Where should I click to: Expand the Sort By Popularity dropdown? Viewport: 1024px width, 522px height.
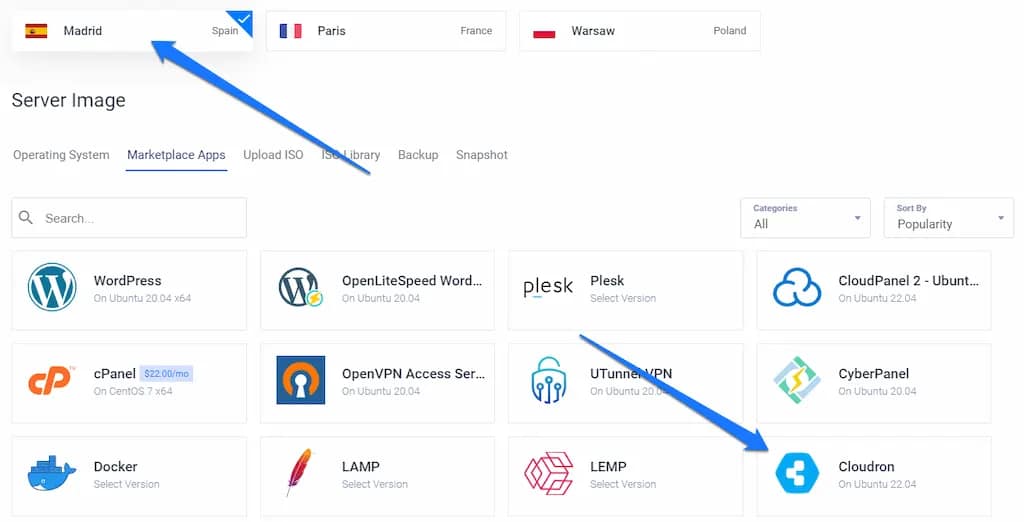pyautogui.click(x=949, y=218)
